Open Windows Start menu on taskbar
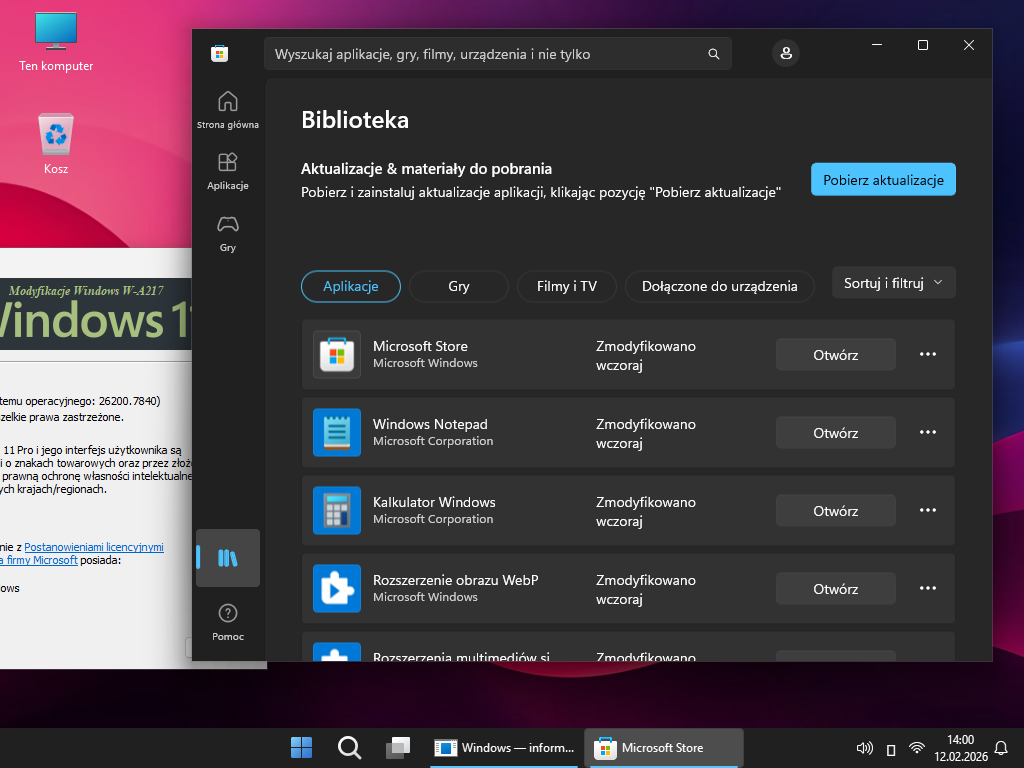The image size is (1024, 768). 301,748
